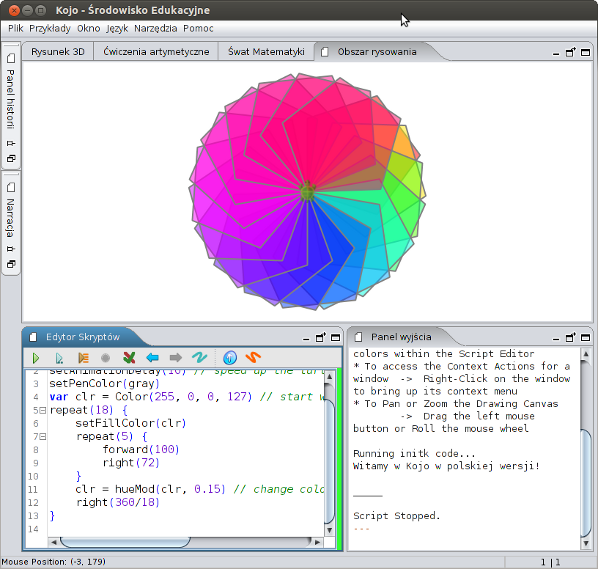The height and width of the screenshot is (569, 598).
Task: Click the blue circle upload icon
Action: (230, 358)
